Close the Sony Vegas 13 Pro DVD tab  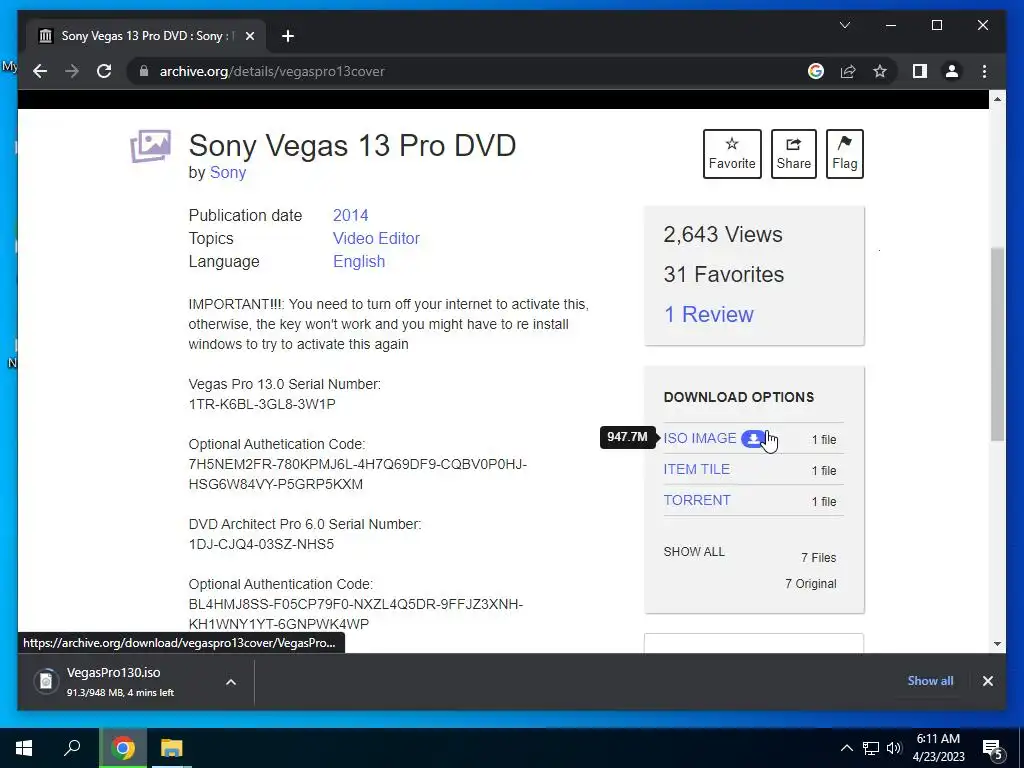point(249,36)
